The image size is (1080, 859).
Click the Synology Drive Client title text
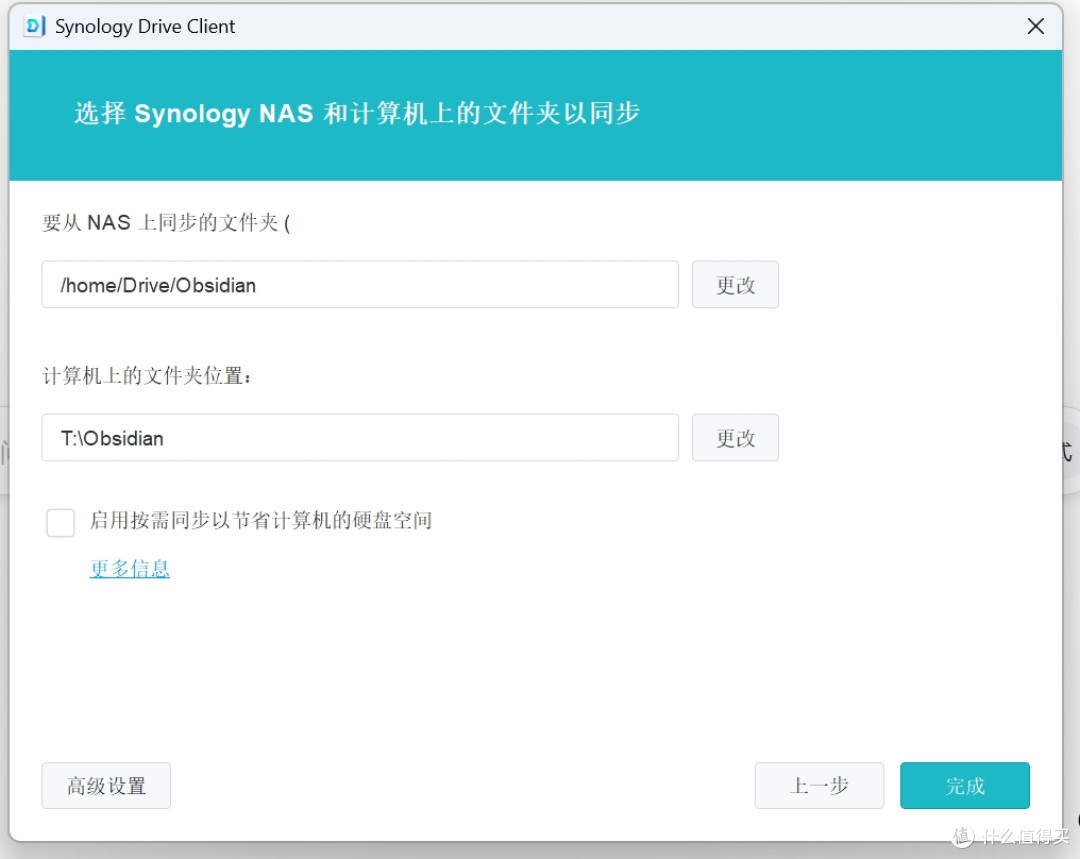145,26
